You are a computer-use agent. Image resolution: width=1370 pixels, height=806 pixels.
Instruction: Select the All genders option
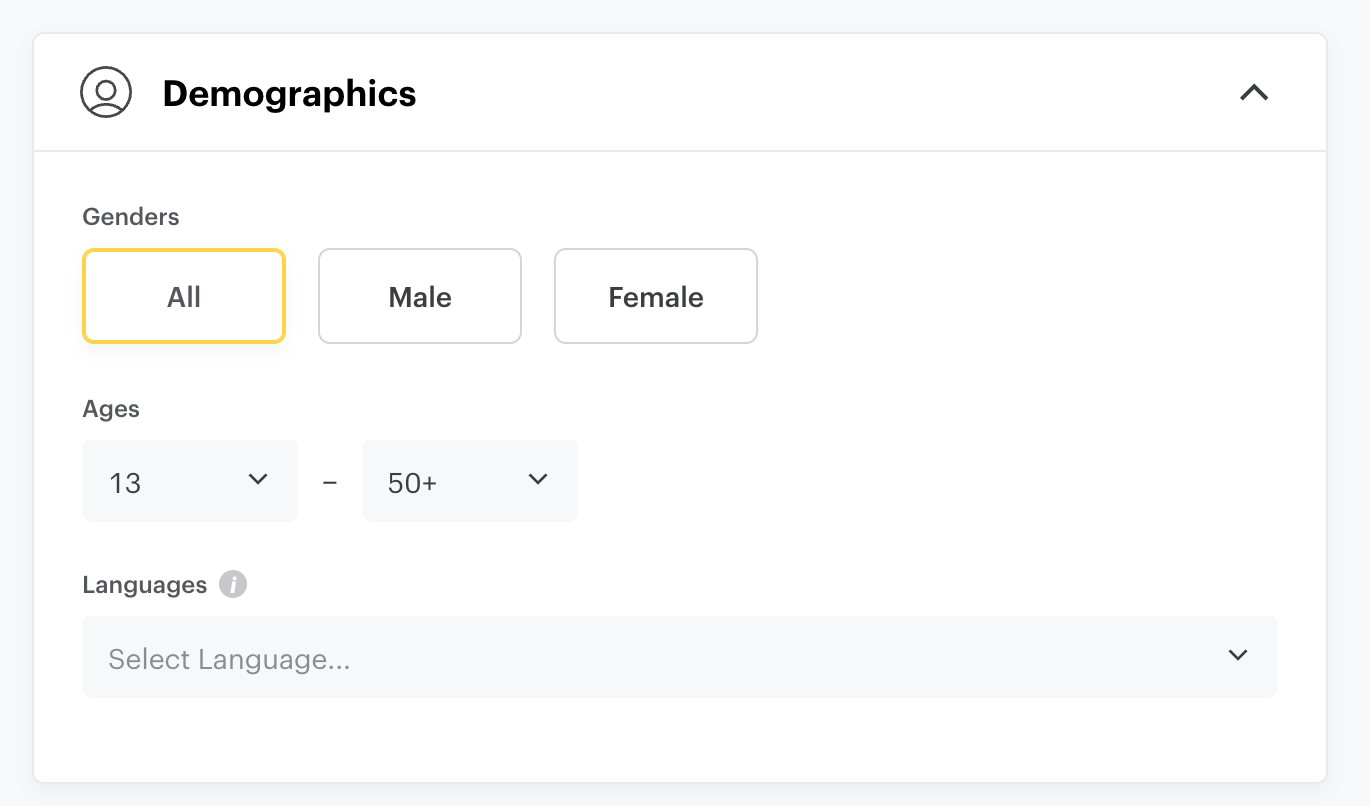pyautogui.click(x=184, y=296)
